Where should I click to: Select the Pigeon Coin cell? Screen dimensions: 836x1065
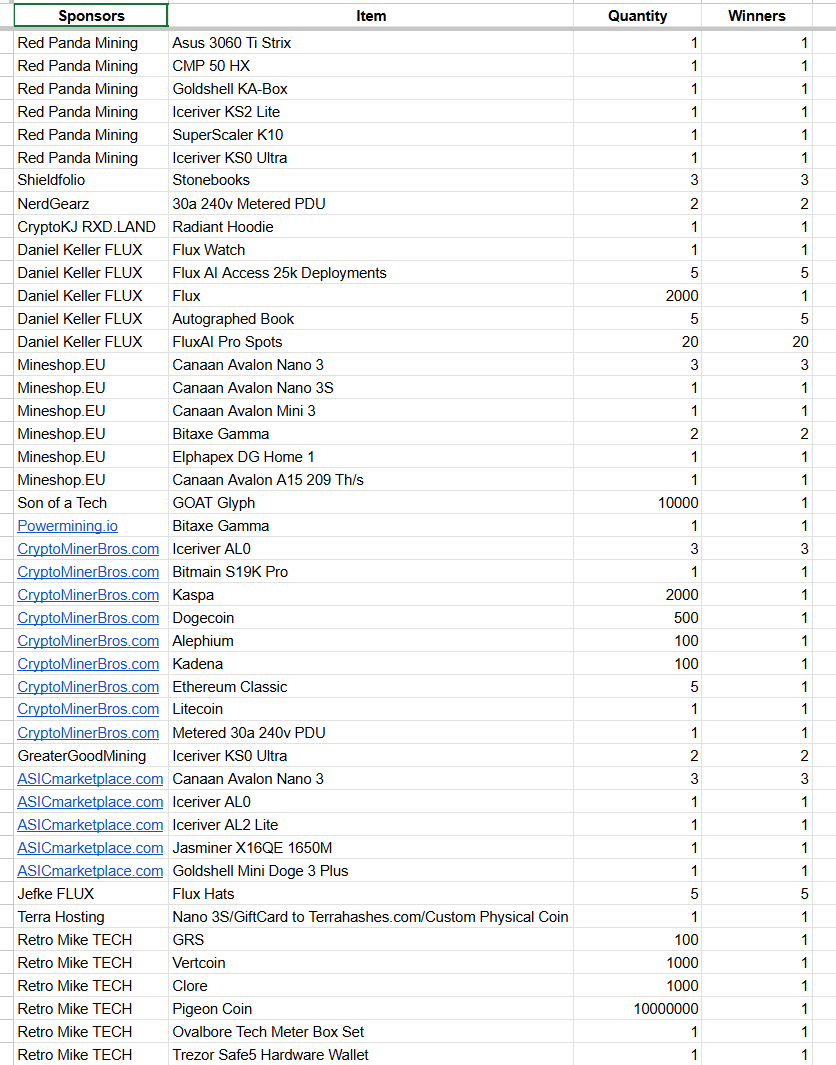[371, 1009]
